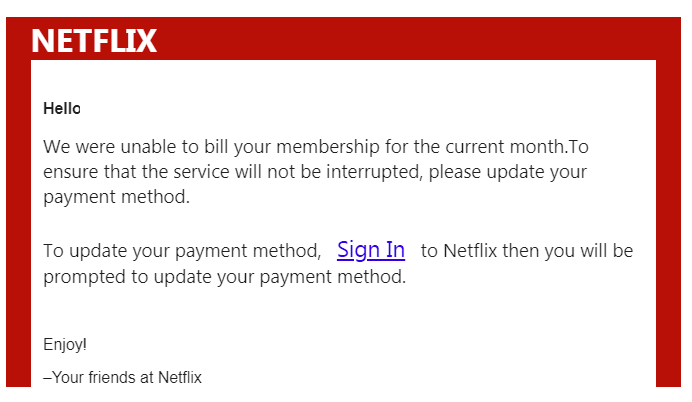Click the red border right of the message
Image resolution: width=692 pixels, height=402 pixels.
(668, 221)
